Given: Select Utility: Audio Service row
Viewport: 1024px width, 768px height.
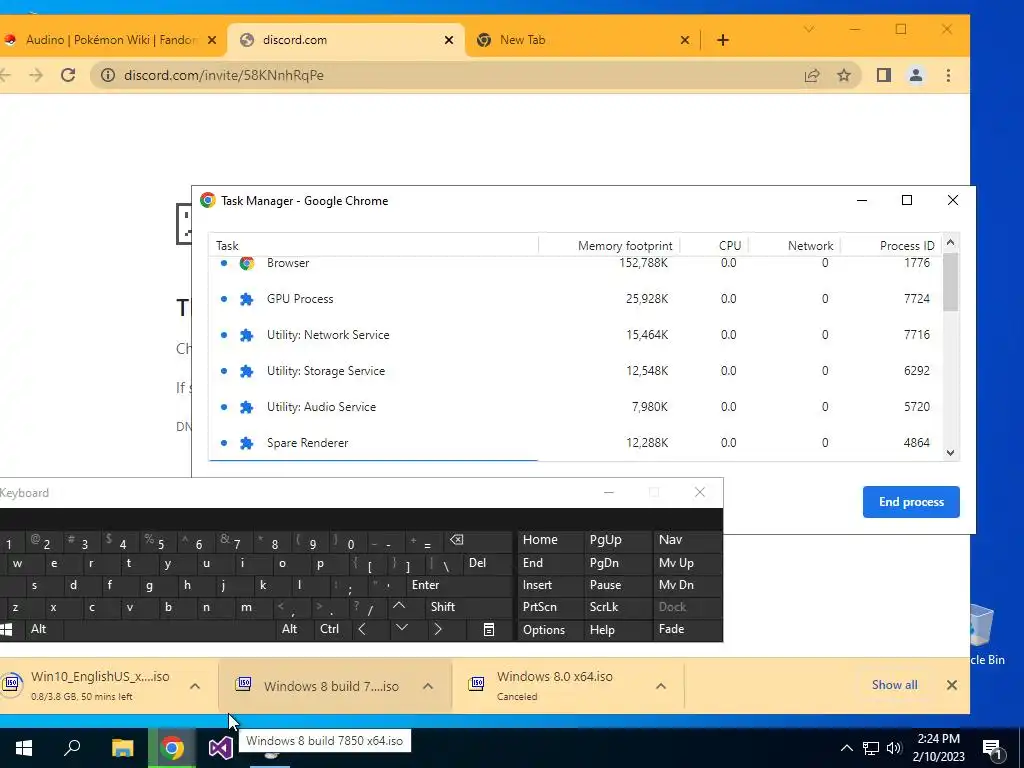Looking at the screenshot, I should pyautogui.click(x=575, y=407).
